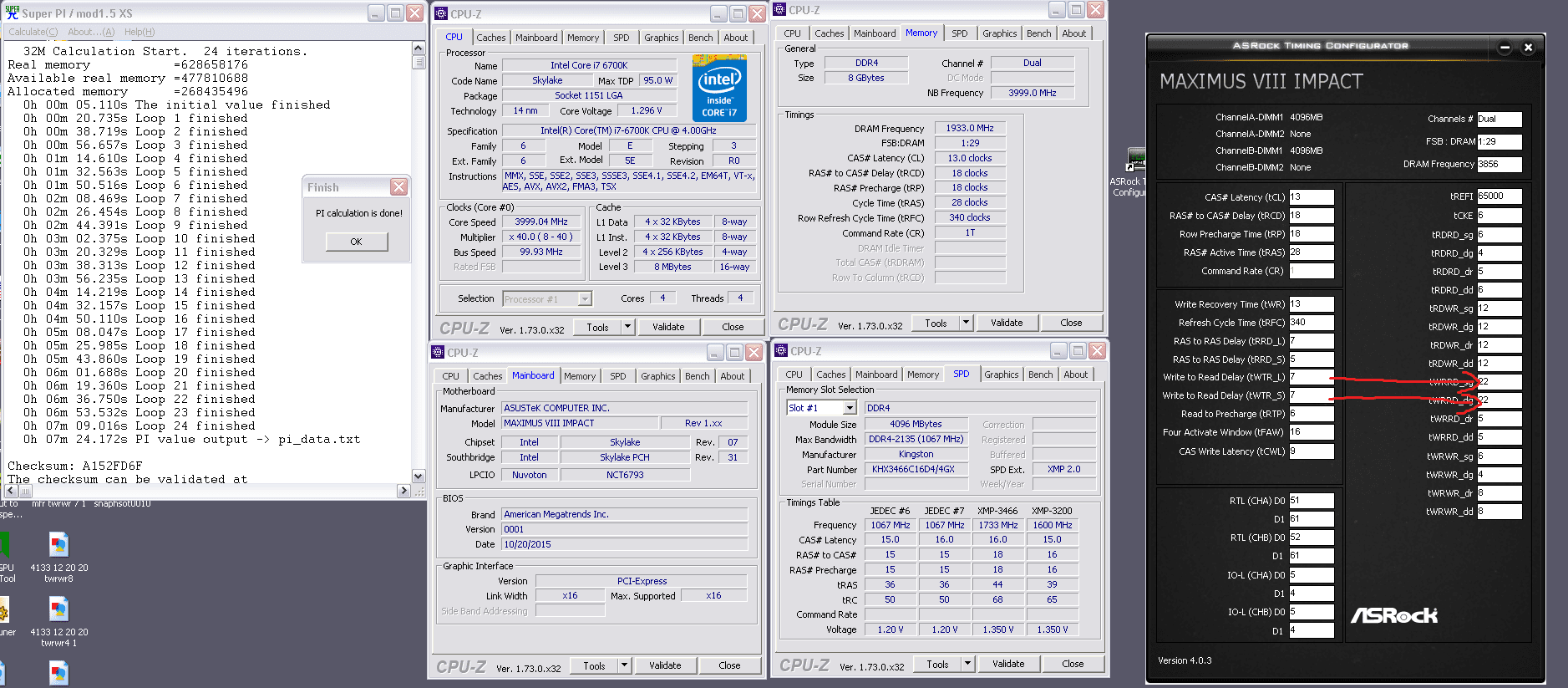Image resolution: width=1568 pixels, height=688 pixels.
Task: Click the Four Activate Window (tFAW) field
Action: coord(1312,432)
